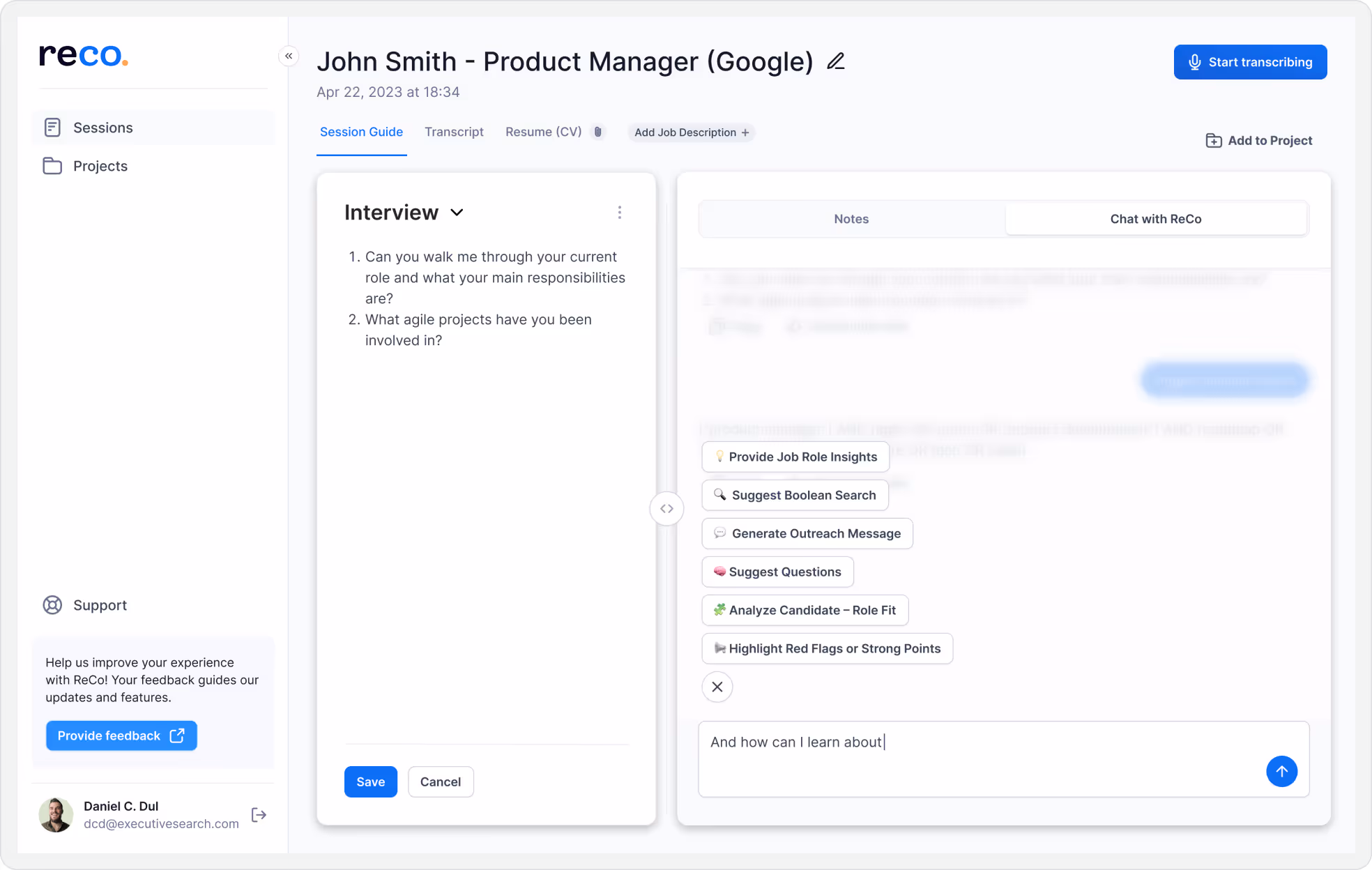Switch to the Notes tab

pos(851,219)
